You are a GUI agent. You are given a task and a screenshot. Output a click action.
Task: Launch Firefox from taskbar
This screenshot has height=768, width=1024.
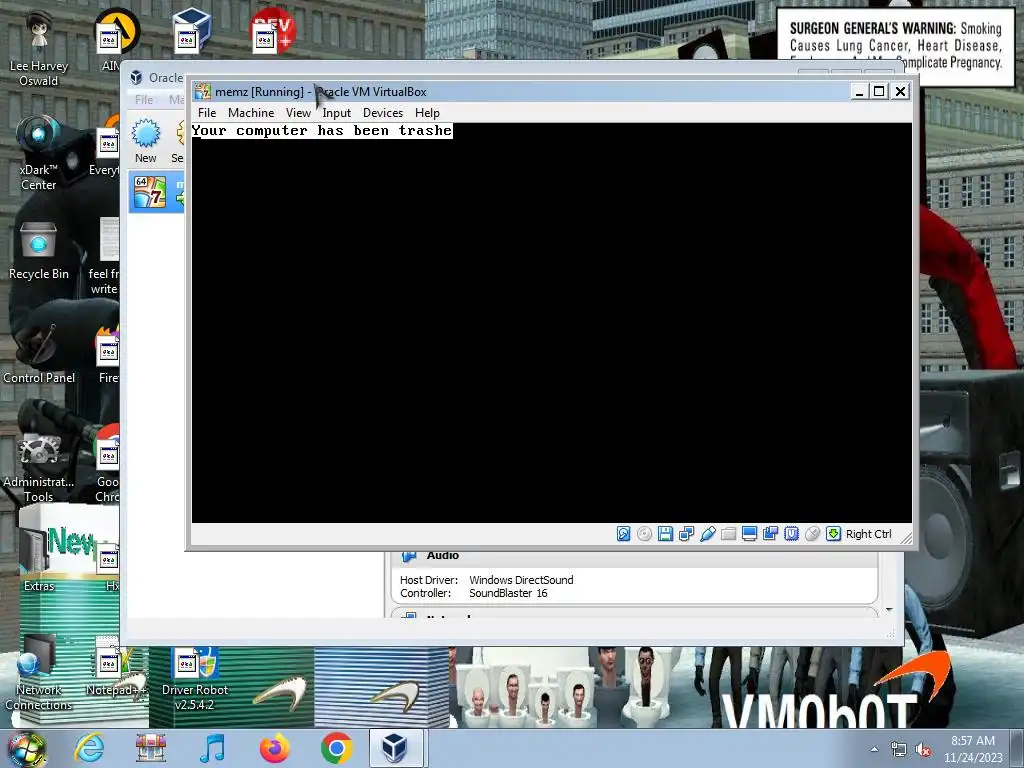[274, 748]
